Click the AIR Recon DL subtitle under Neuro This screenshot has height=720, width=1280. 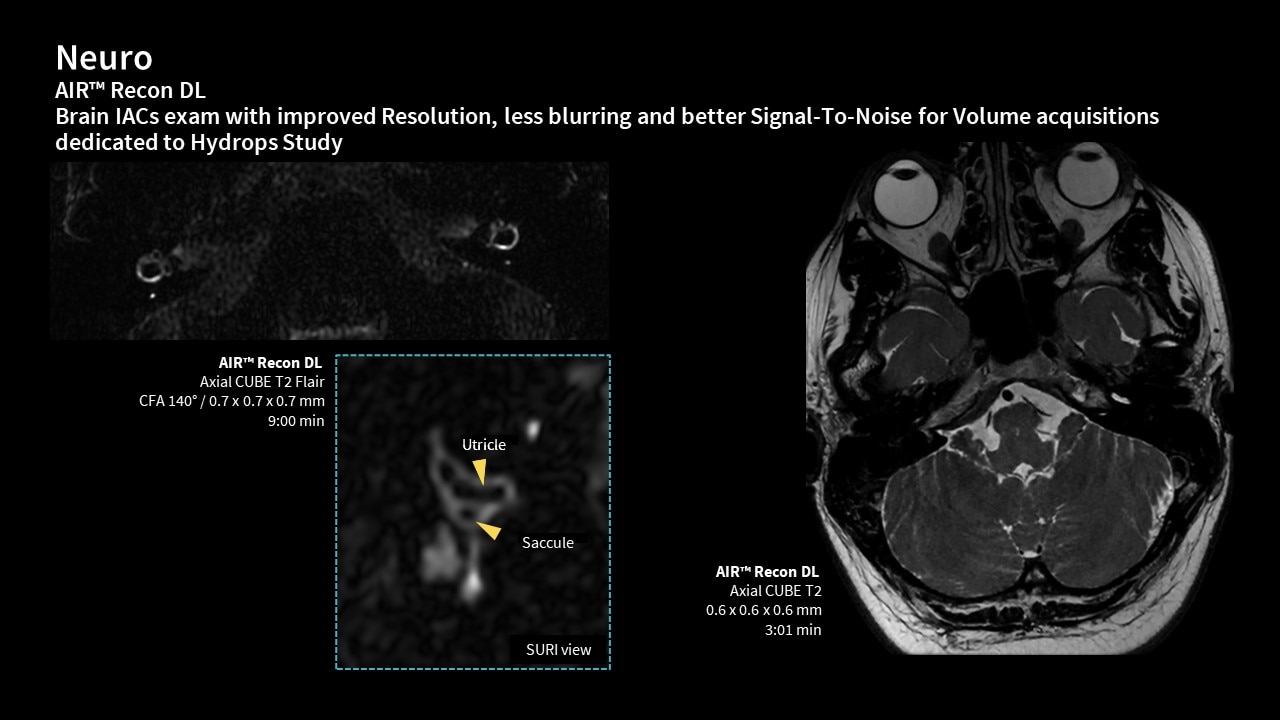[130, 91]
